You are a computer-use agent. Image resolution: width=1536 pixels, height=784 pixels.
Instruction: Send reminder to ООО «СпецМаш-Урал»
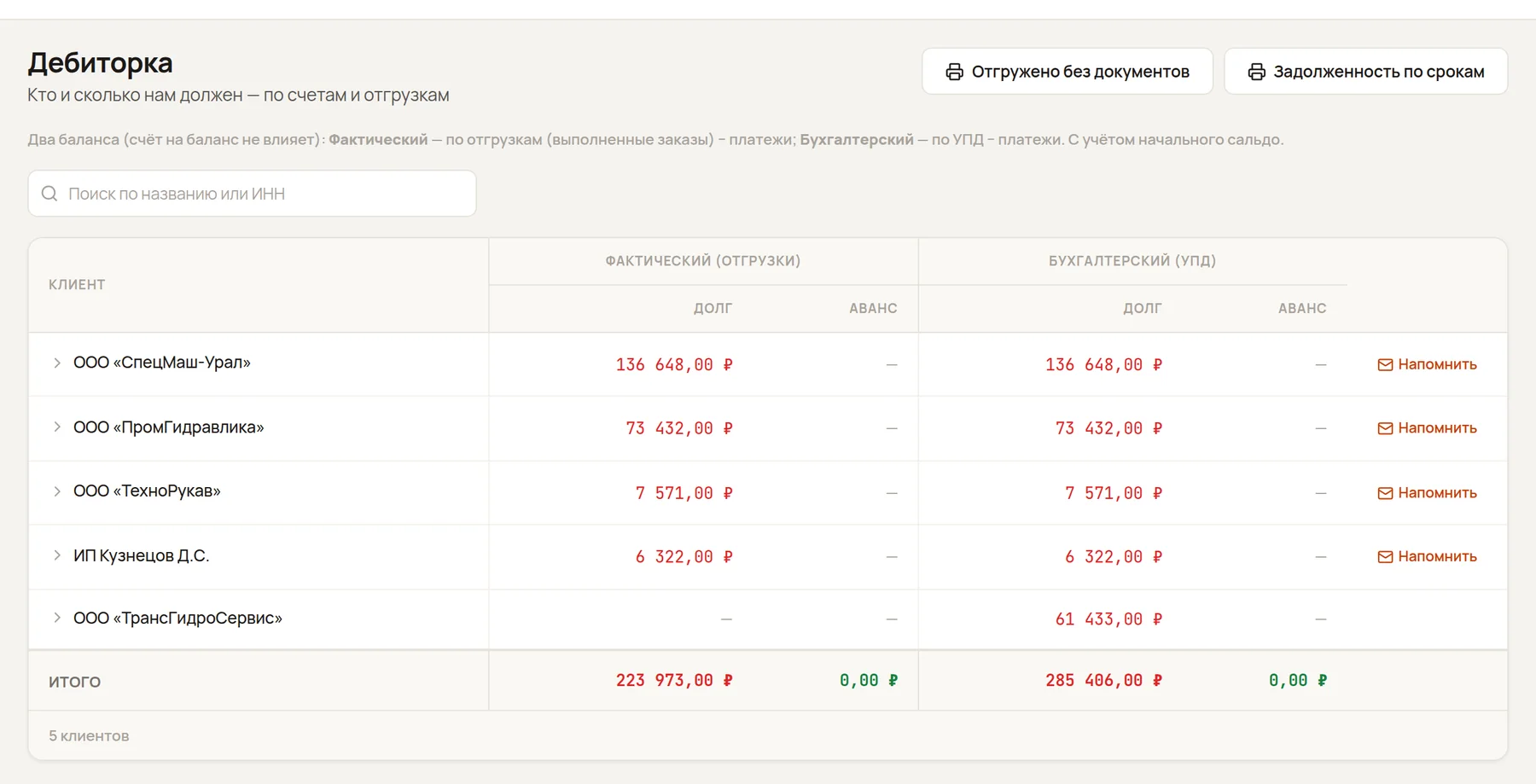pos(1427,364)
